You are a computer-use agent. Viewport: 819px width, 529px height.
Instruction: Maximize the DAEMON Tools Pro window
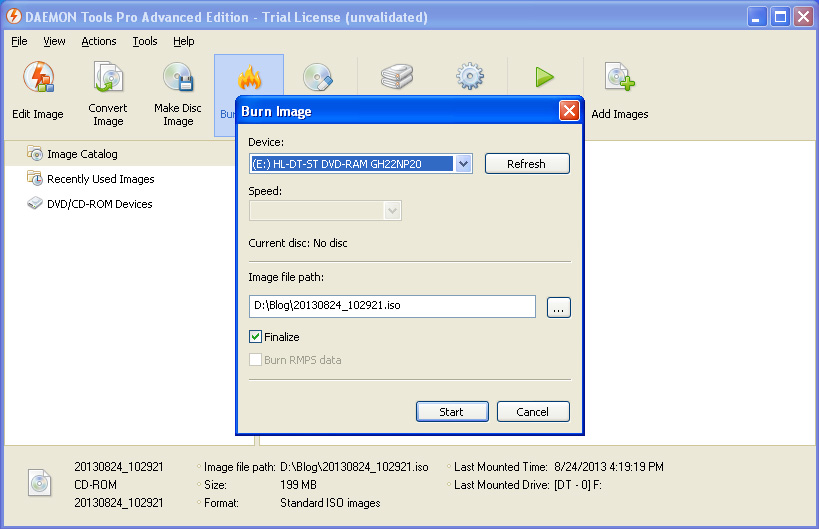pos(780,17)
